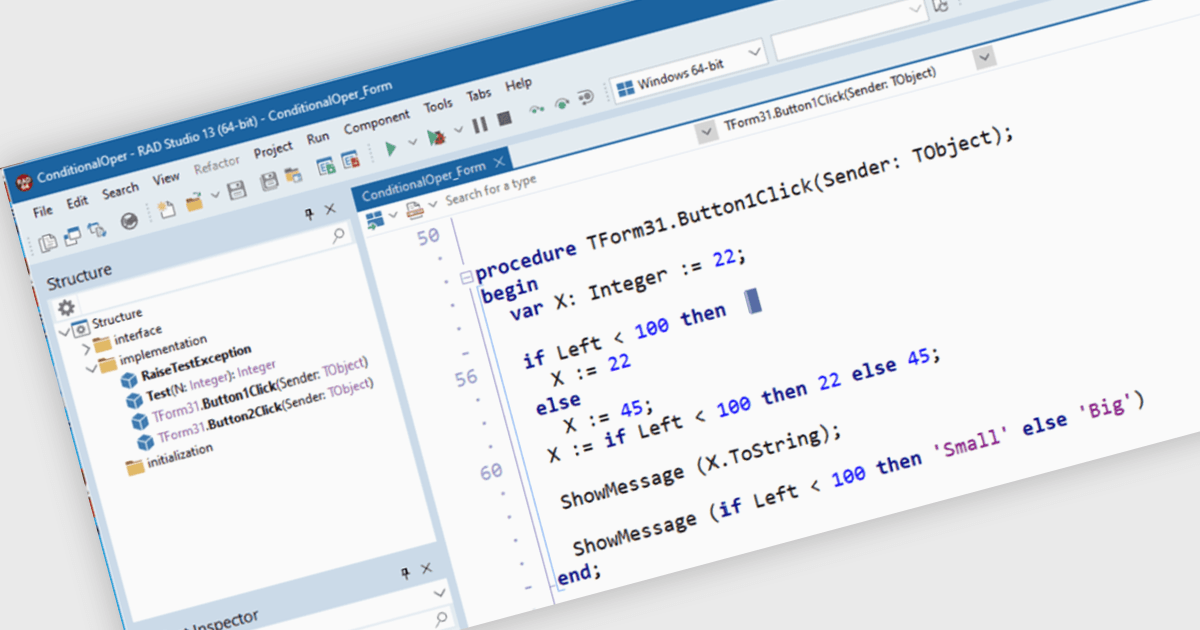
Task: Click the 'ShowMessage (X.ToString);' code line
Action: coord(701,467)
